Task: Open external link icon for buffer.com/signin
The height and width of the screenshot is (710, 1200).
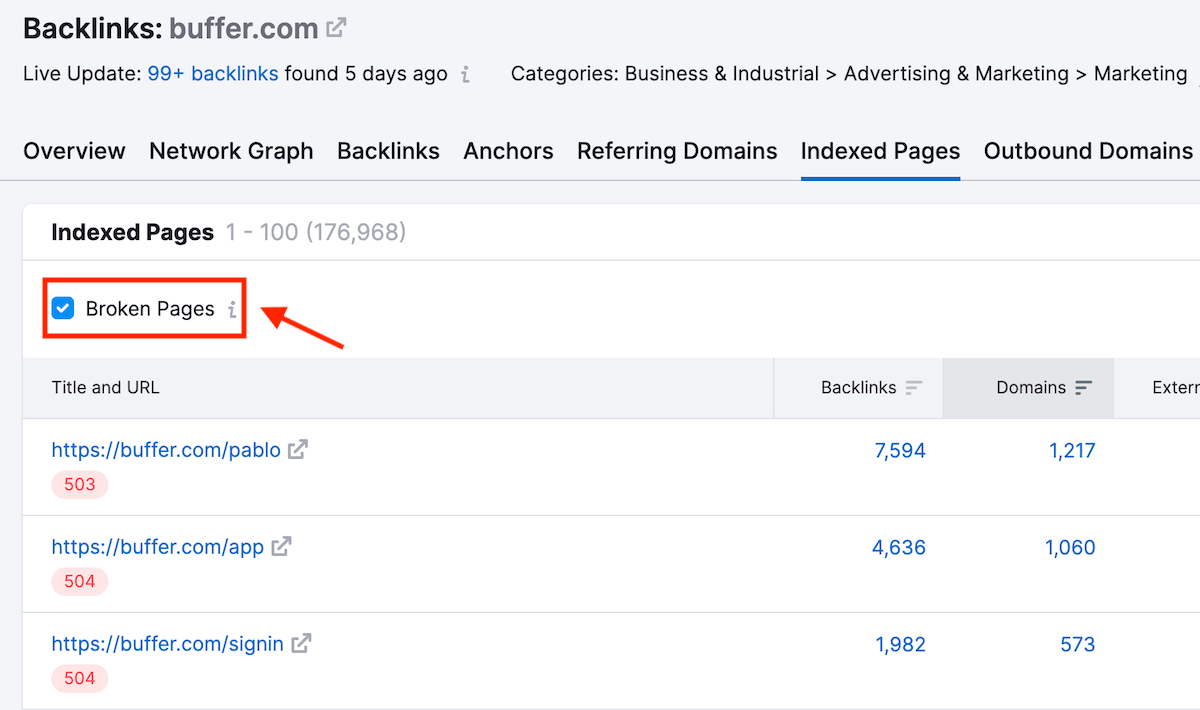Action: [x=301, y=644]
